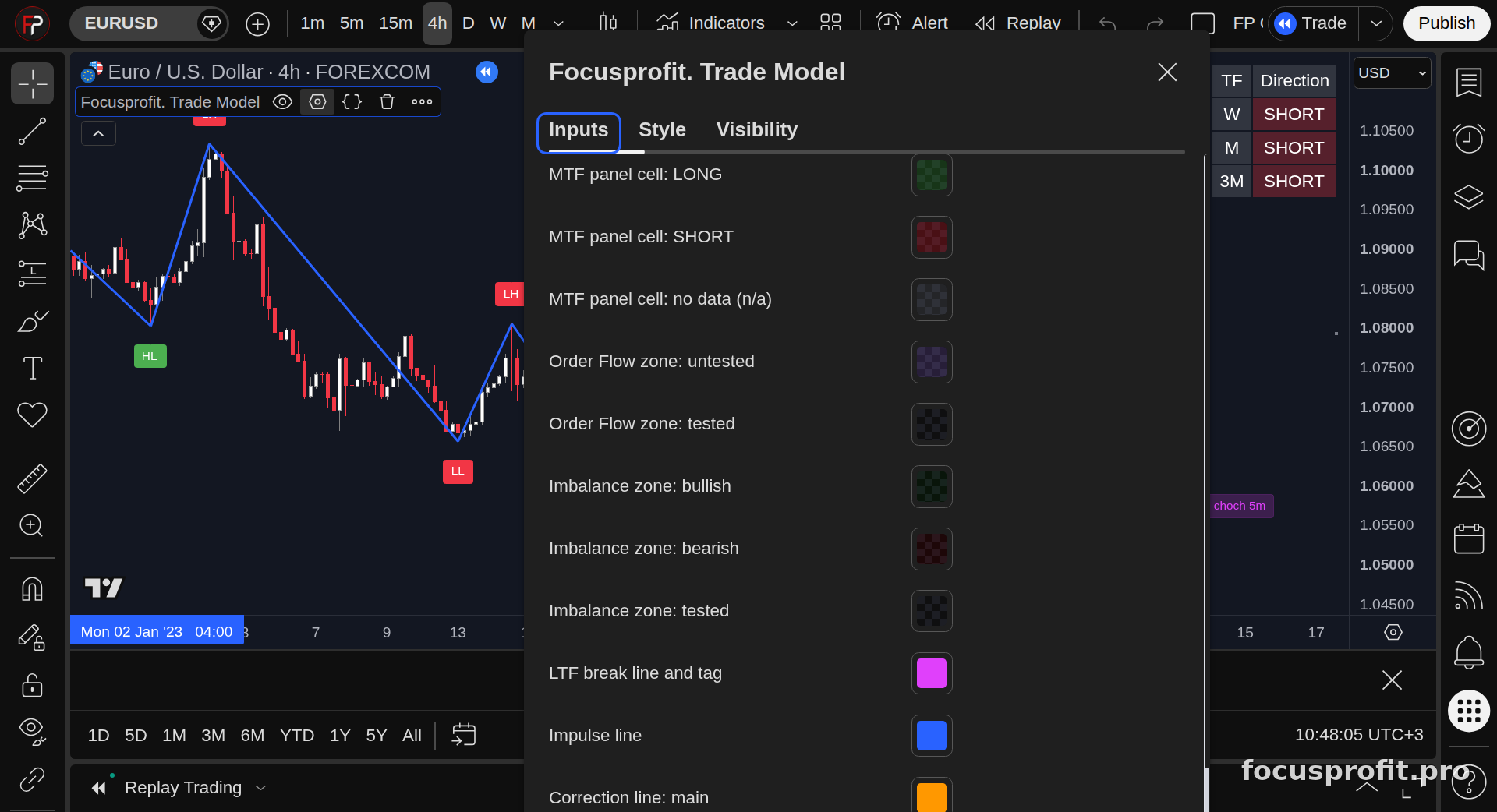Open the watchlist panel icon

[1469, 82]
